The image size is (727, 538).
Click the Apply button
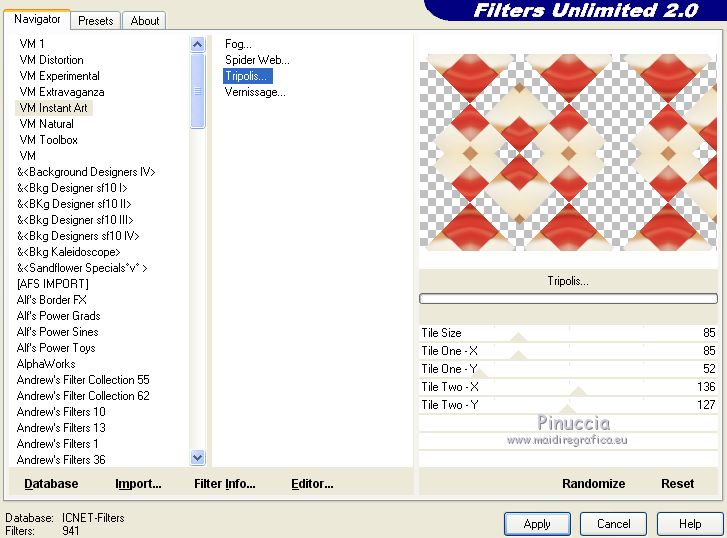pos(537,524)
